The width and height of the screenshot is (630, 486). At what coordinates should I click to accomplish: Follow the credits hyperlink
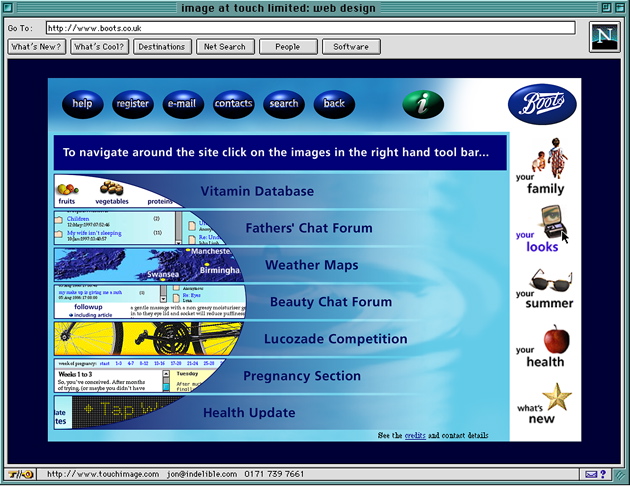point(415,435)
